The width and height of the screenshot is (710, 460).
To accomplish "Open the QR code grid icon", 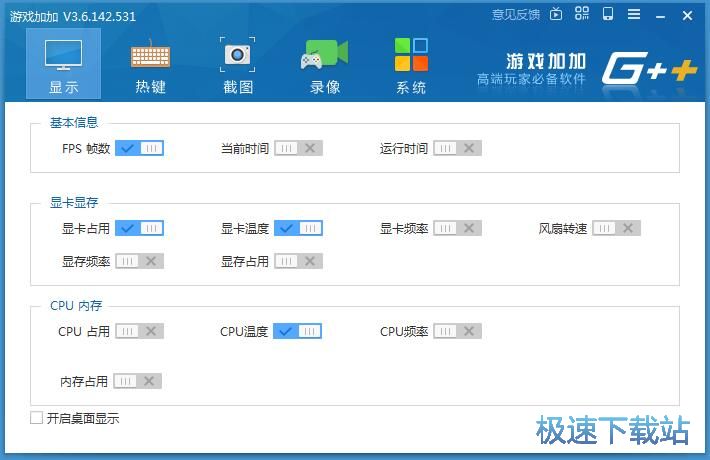I will coord(582,14).
